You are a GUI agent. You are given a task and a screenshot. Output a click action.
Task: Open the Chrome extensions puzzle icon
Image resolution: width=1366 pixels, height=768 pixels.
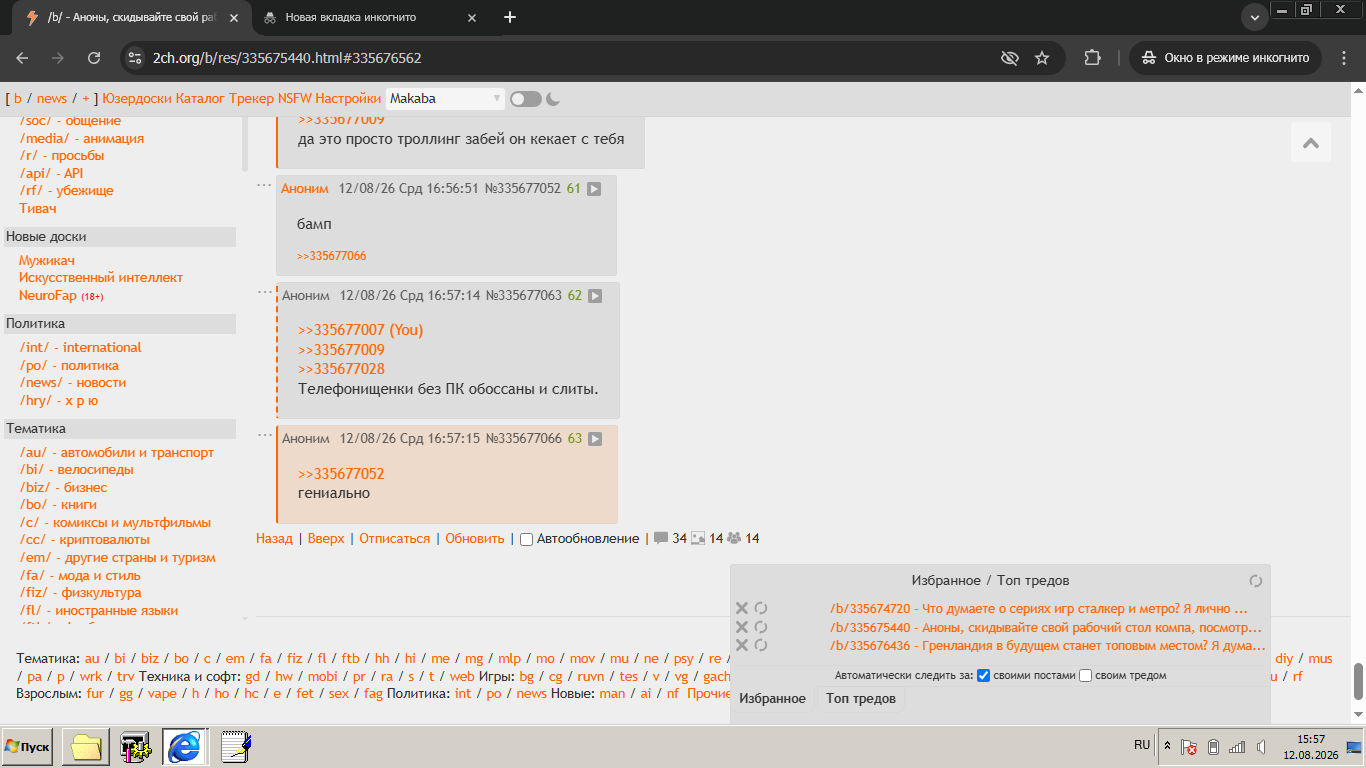[x=1092, y=58]
